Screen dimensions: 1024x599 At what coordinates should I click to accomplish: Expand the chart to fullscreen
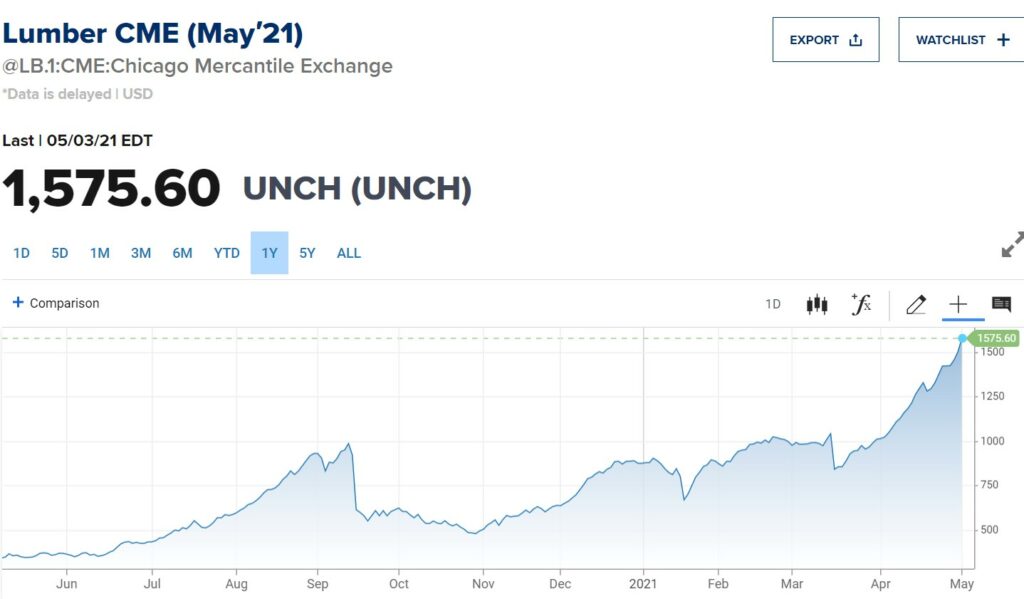point(1012,245)
